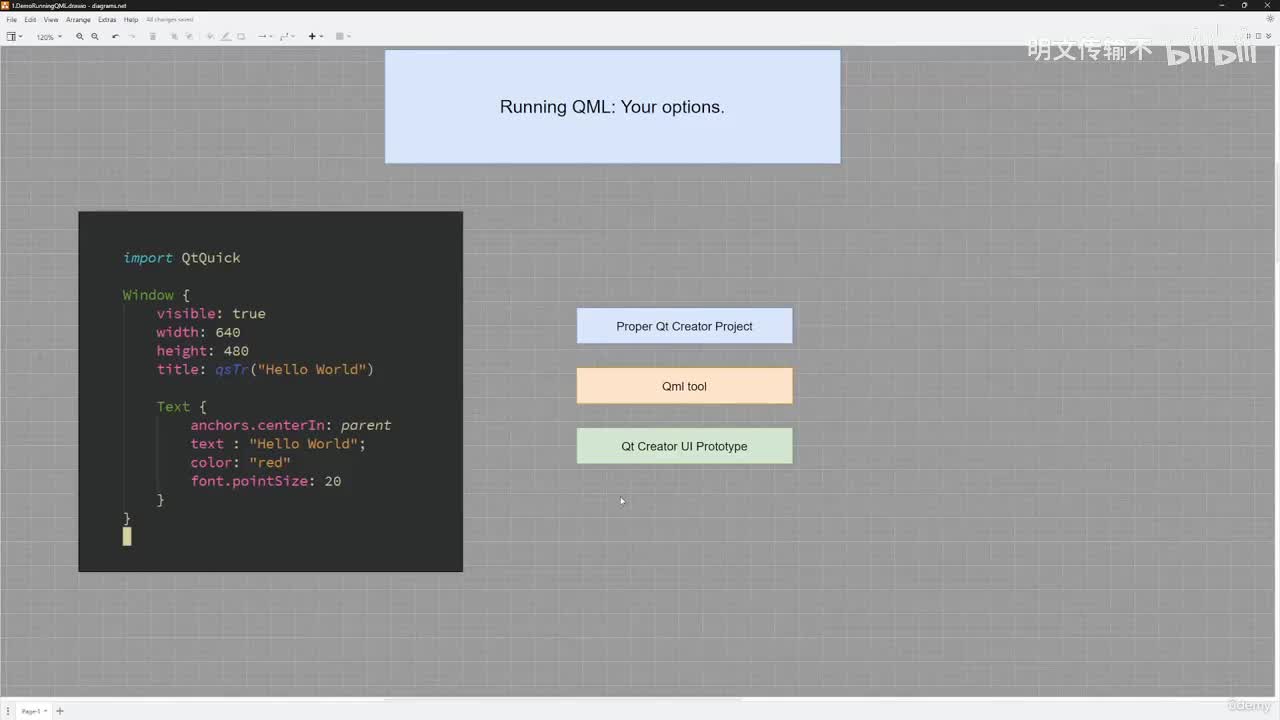Open the insert plus dropdown
Image resolution: width=1280 pixels, height=720 pixels.
click(314, 37)
